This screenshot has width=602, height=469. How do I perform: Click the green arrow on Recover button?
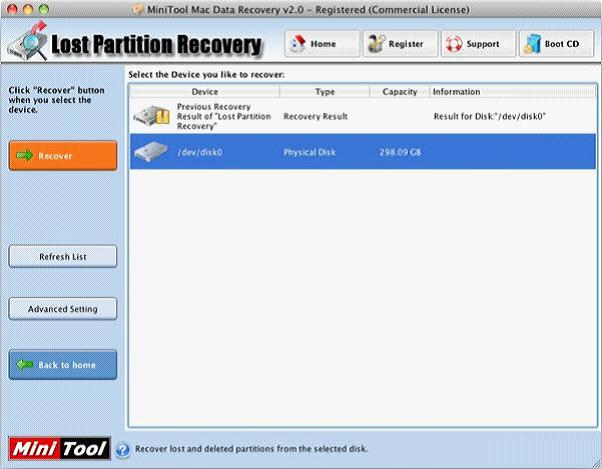click(25, 155)
